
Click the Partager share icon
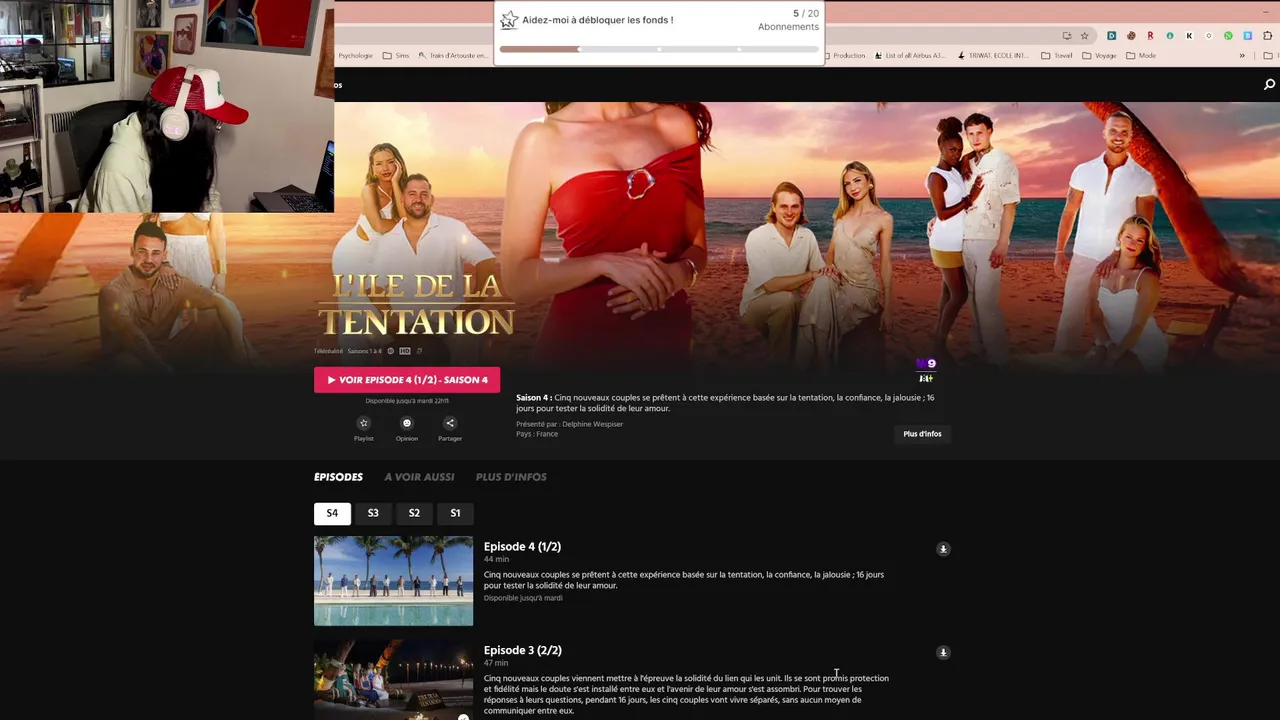[450, 423]
